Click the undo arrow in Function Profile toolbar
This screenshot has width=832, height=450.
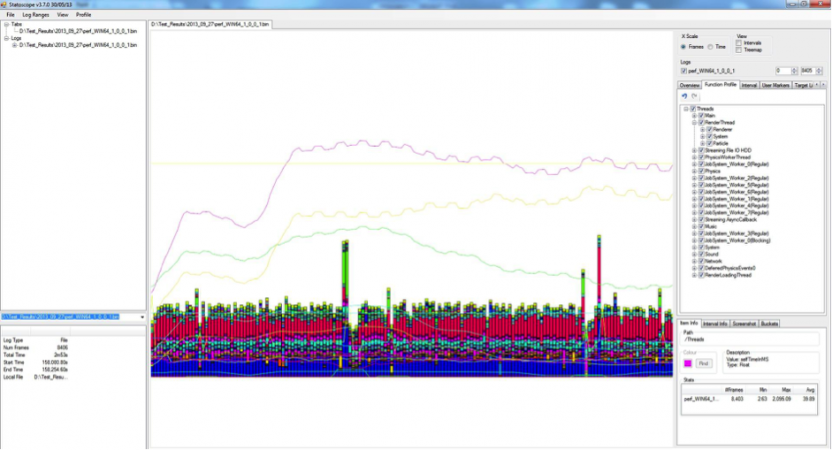click(683, 96)
